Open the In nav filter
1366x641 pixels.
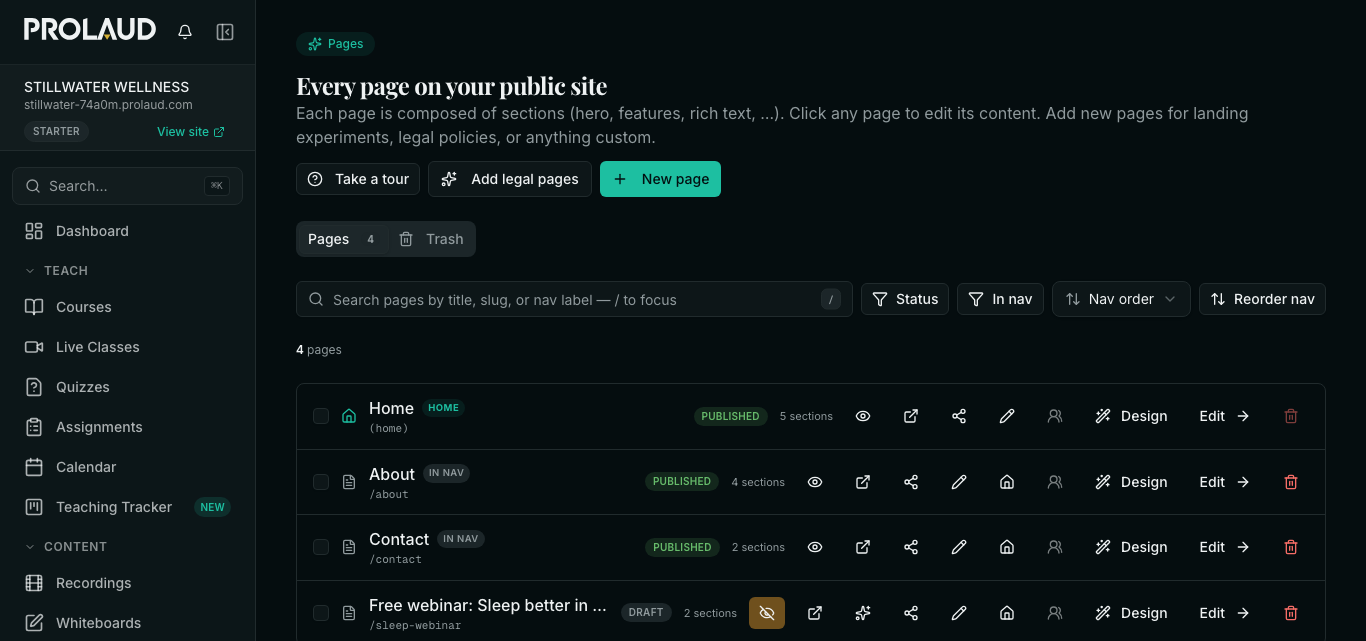point(1000,299)
